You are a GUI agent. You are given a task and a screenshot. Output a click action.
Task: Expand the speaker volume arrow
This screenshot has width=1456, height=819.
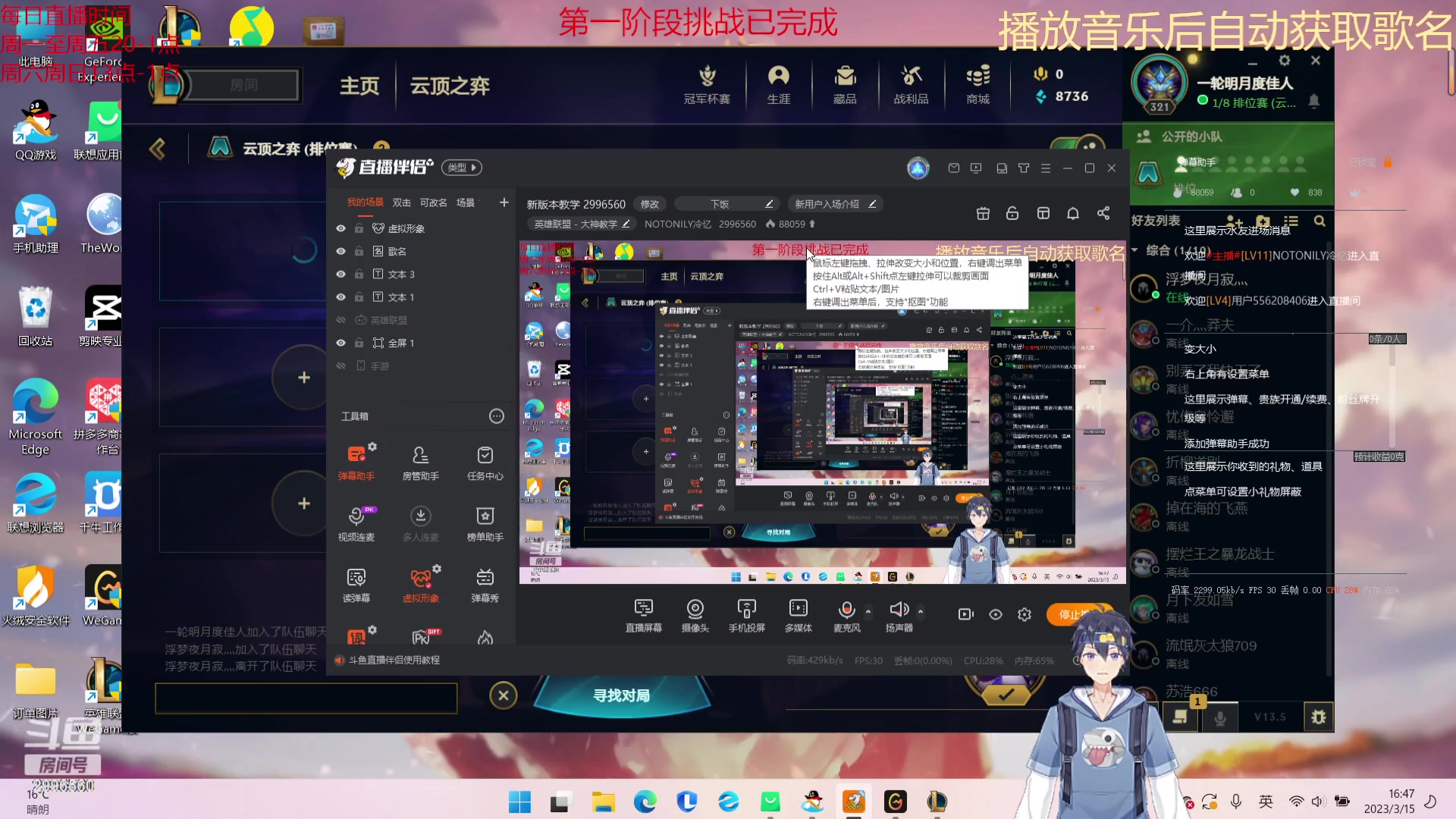(921, 610)
